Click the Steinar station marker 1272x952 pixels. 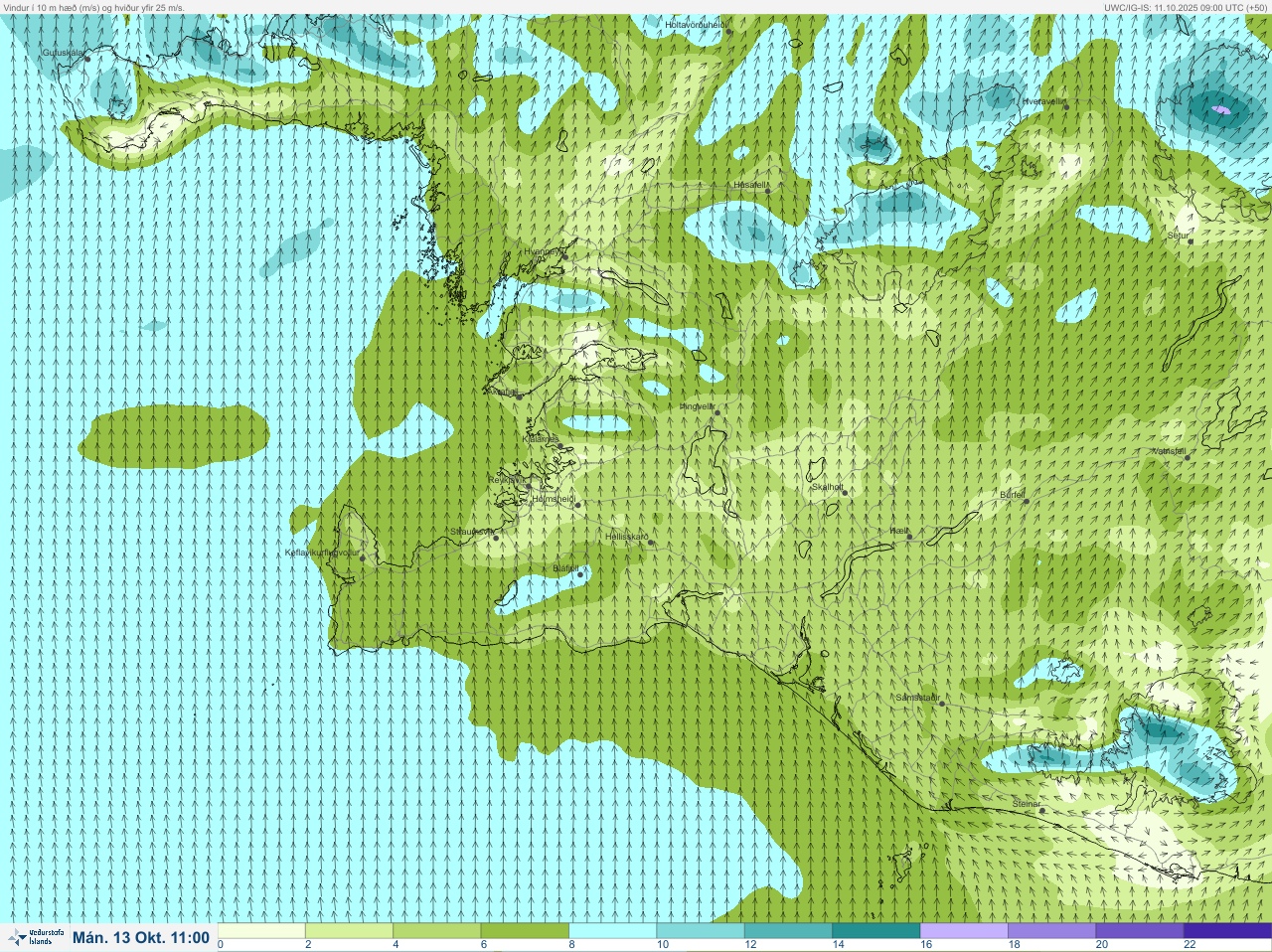point(1042,810)
